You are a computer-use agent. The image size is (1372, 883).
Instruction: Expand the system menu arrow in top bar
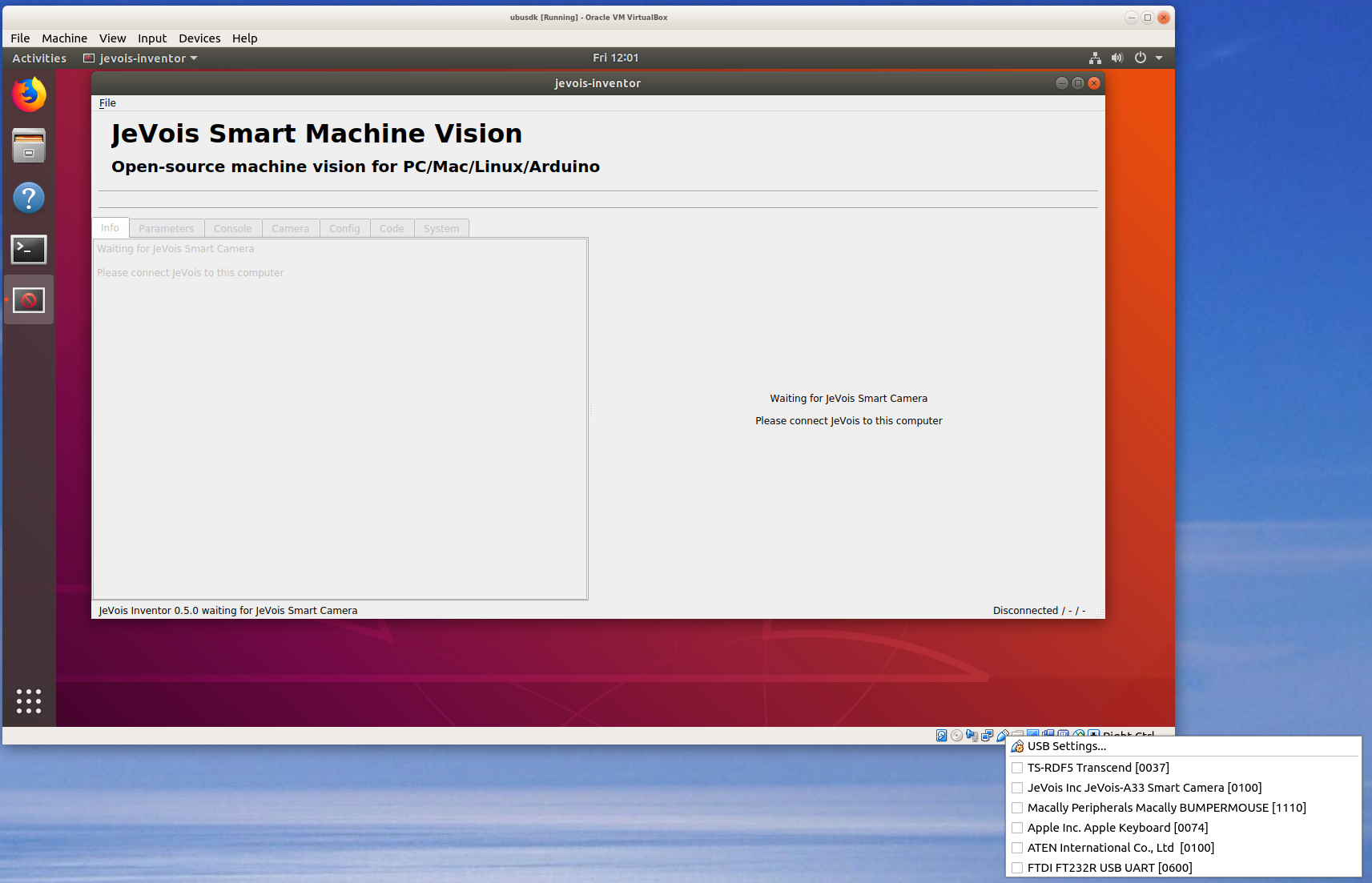click(x=1159, y=58)
